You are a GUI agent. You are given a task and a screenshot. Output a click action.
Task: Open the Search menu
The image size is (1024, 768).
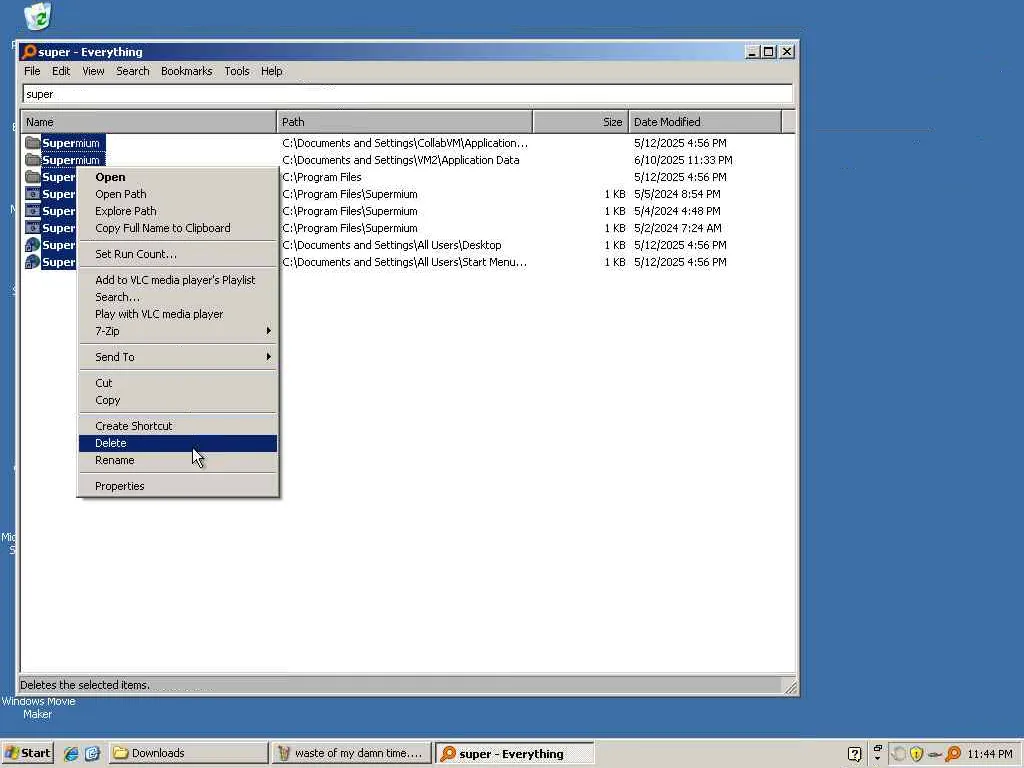click(133, 71)
